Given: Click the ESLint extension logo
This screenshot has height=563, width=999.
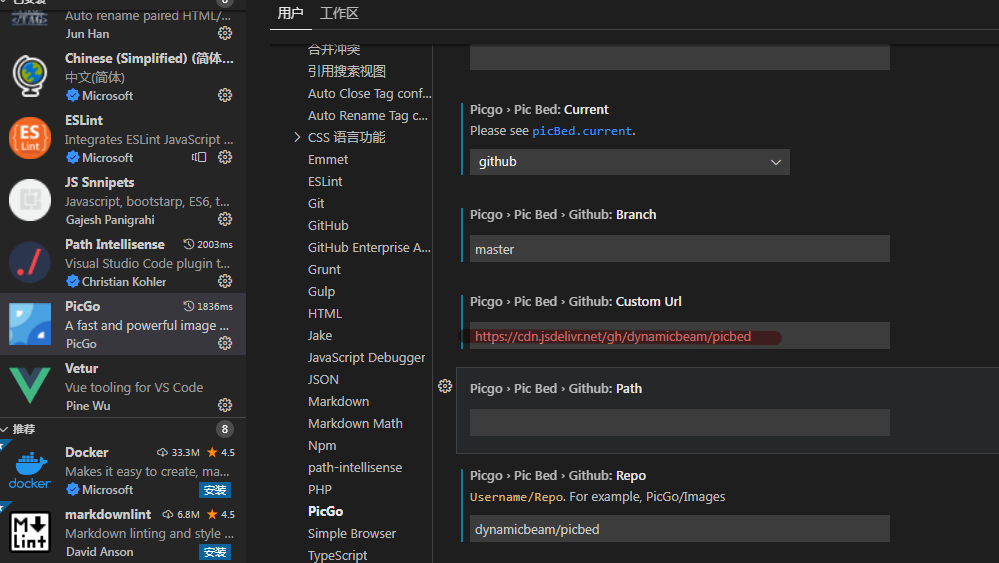Looking at the screenshot, I should 30,138.
